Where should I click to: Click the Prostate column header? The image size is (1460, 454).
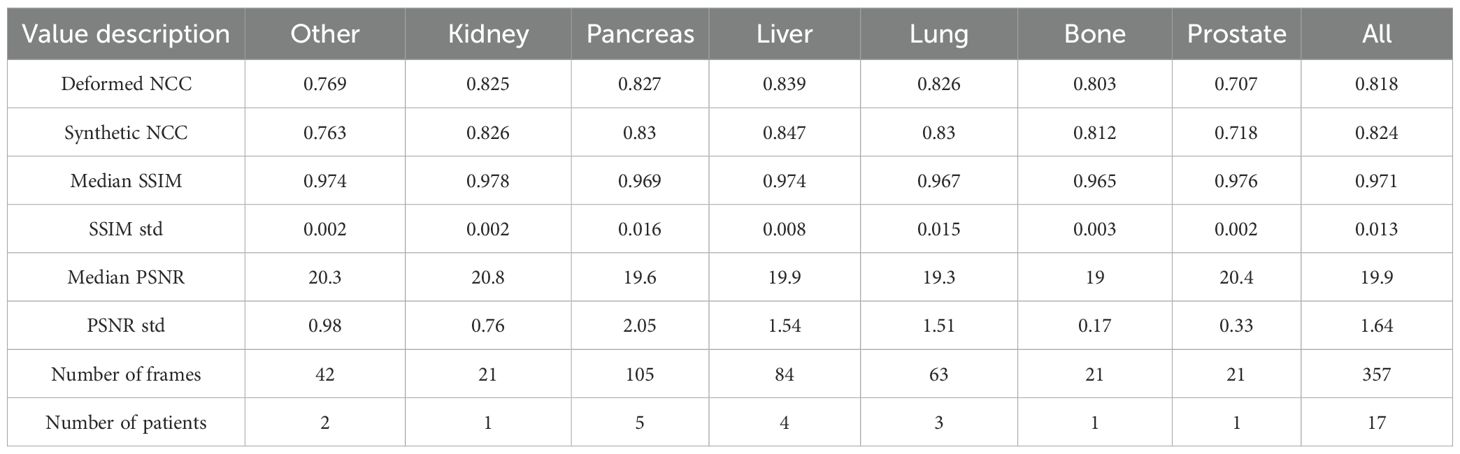click(1237, 34)
